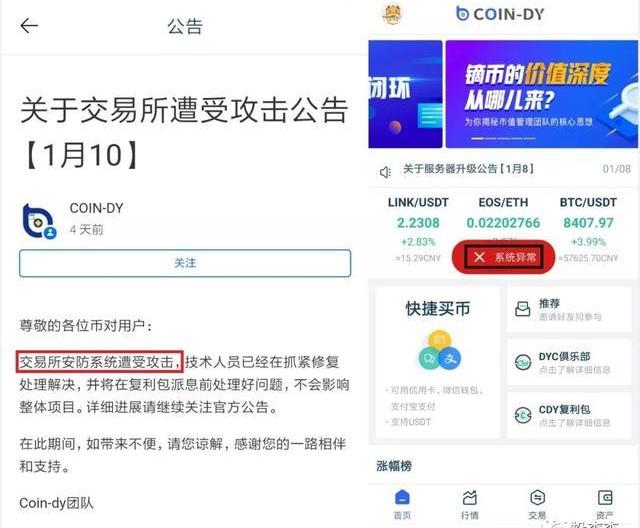Switch to 行情 market tab
Screen dimensions: 640x528
tap(469, 504)
